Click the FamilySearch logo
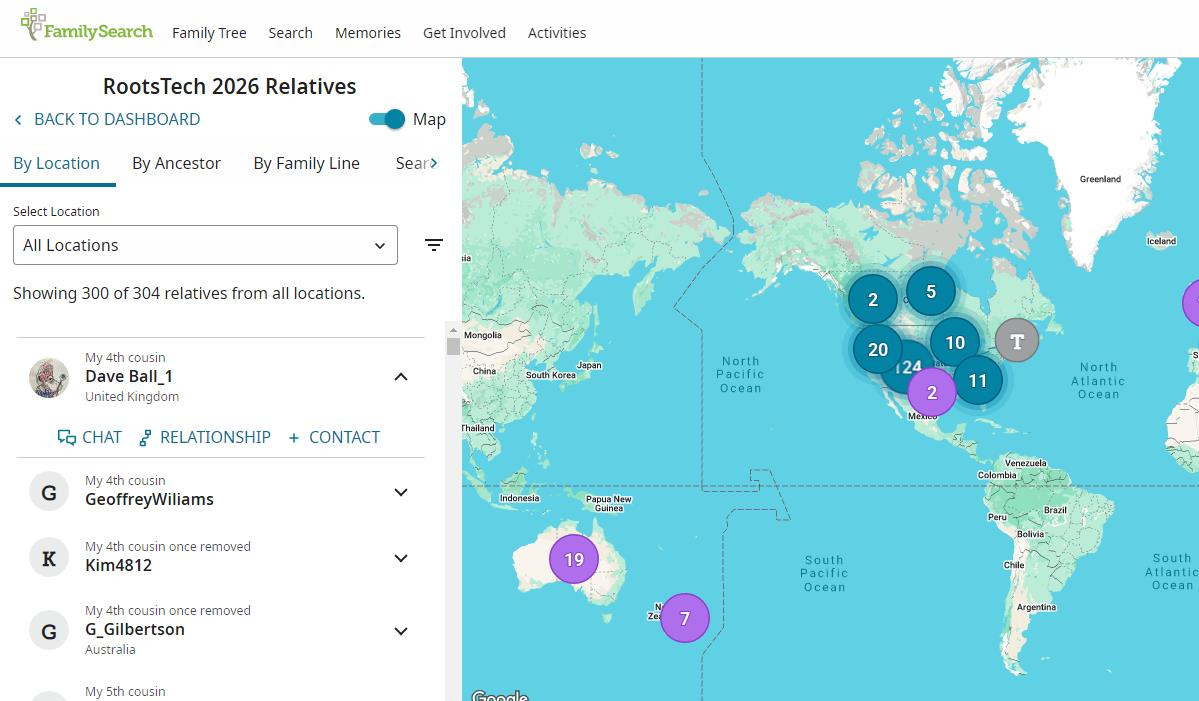 click(86, 26)
